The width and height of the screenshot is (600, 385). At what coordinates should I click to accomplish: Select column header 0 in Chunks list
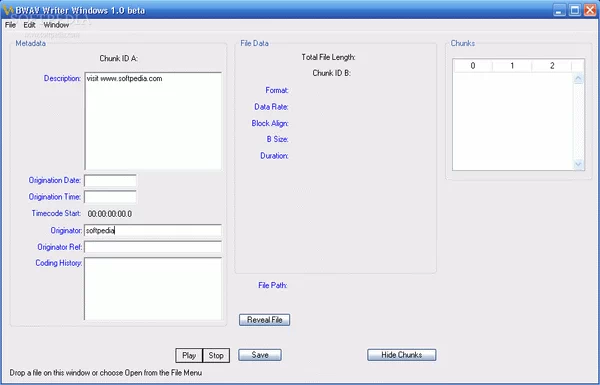473,66
